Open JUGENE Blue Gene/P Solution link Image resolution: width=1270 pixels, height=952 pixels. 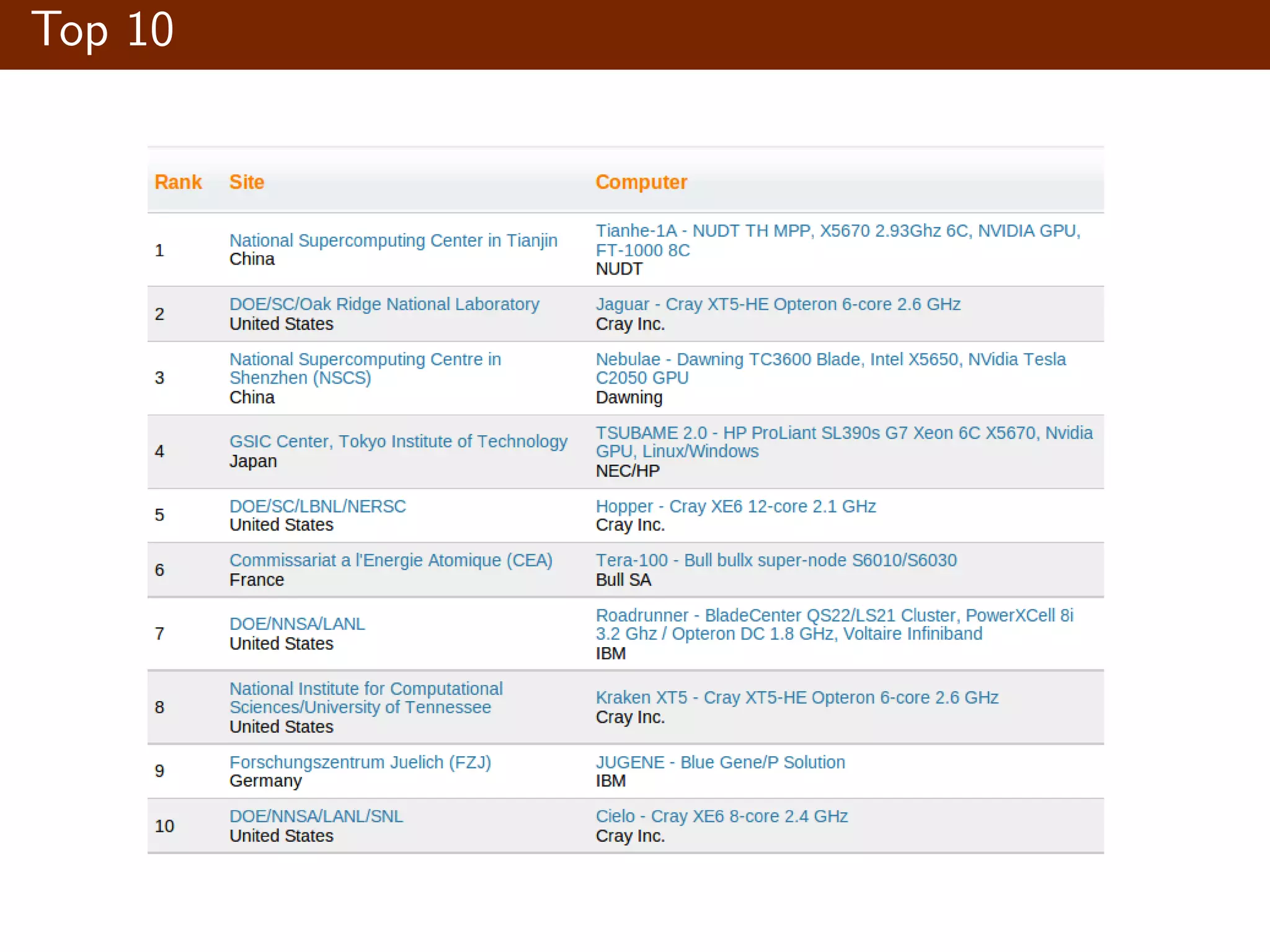point(720,762)
